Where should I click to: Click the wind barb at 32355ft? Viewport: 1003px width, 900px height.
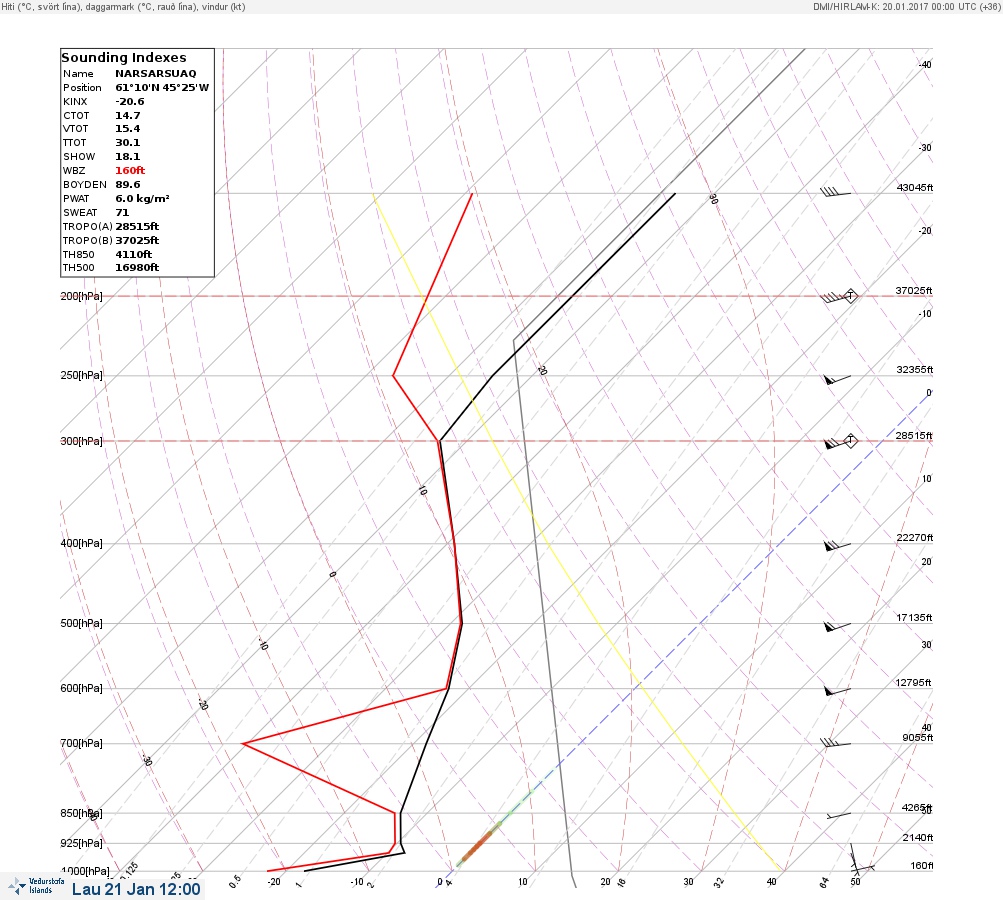(x=837, y=379)
